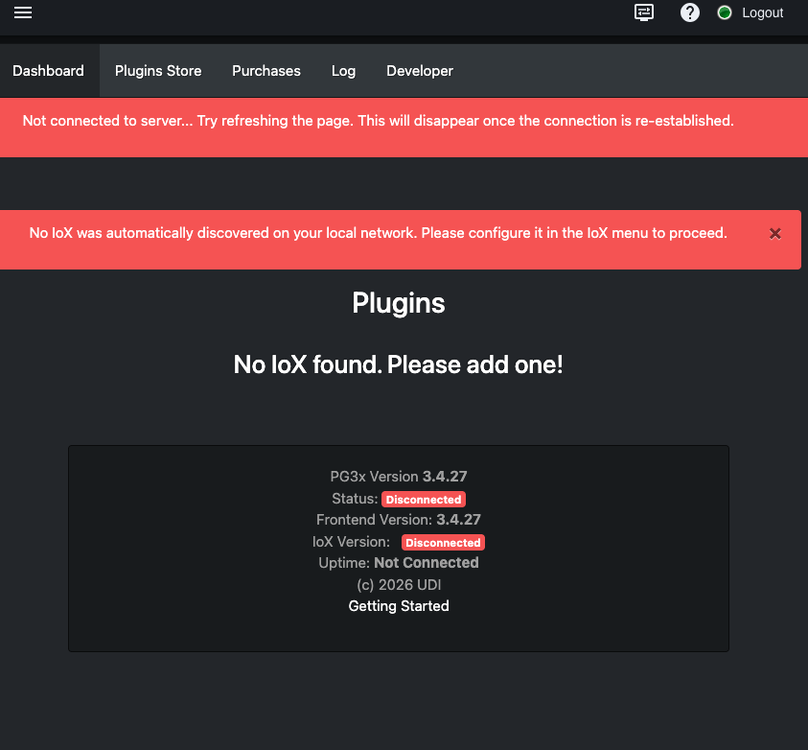Screen dimensions: 808x750
Task: Open the Developer tab
Action: 419,71
